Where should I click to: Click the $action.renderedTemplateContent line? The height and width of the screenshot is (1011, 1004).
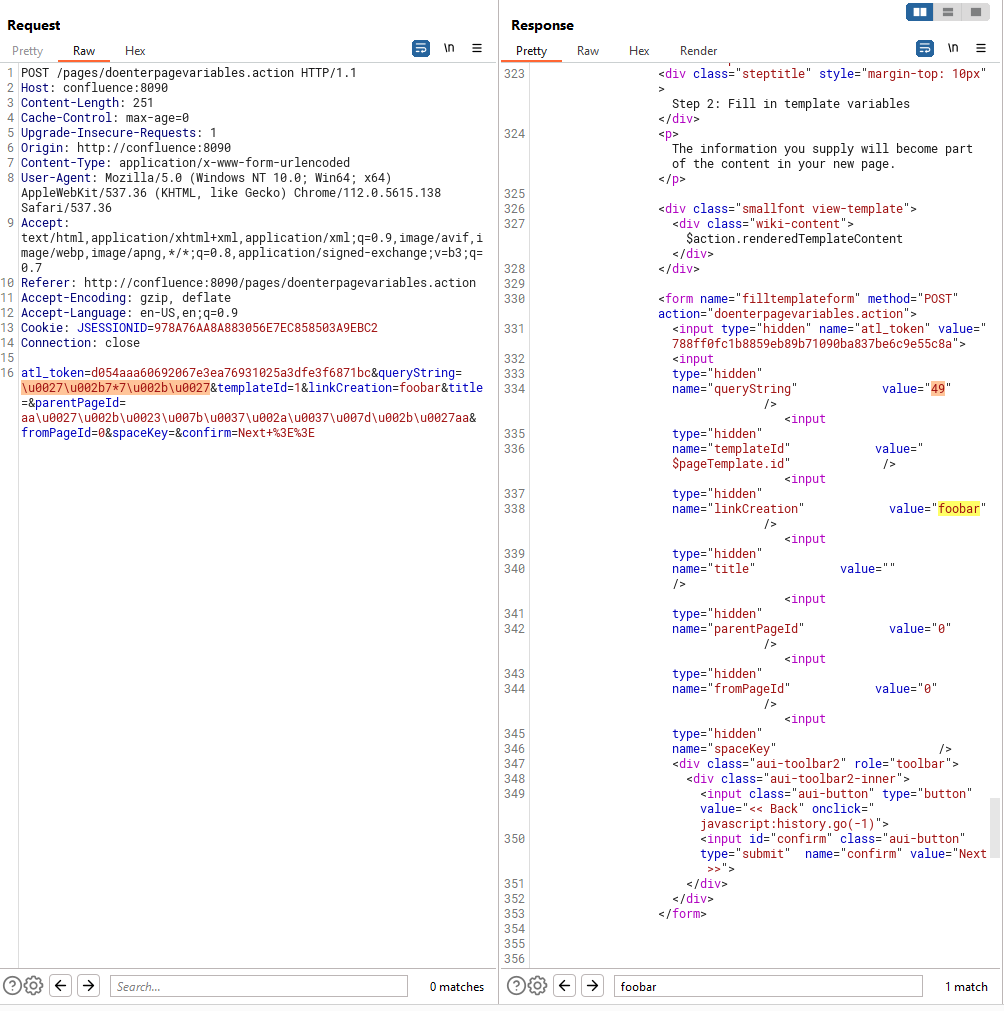794,239
